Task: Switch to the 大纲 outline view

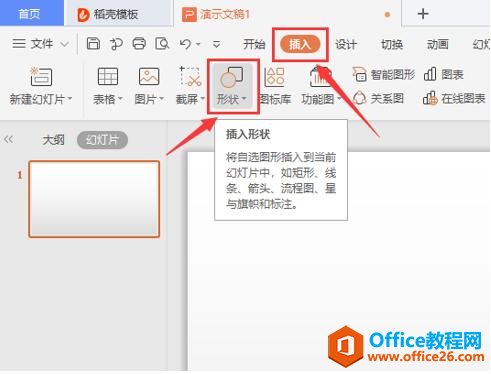Action: tap(53, 140)
